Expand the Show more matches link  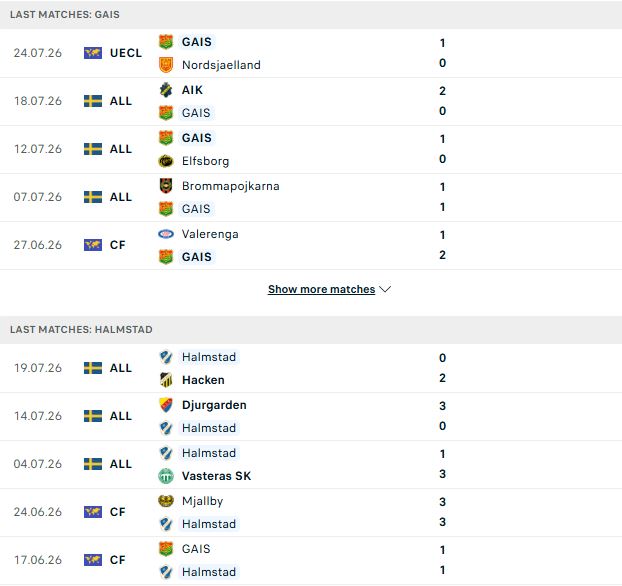[x=321, y=289]
